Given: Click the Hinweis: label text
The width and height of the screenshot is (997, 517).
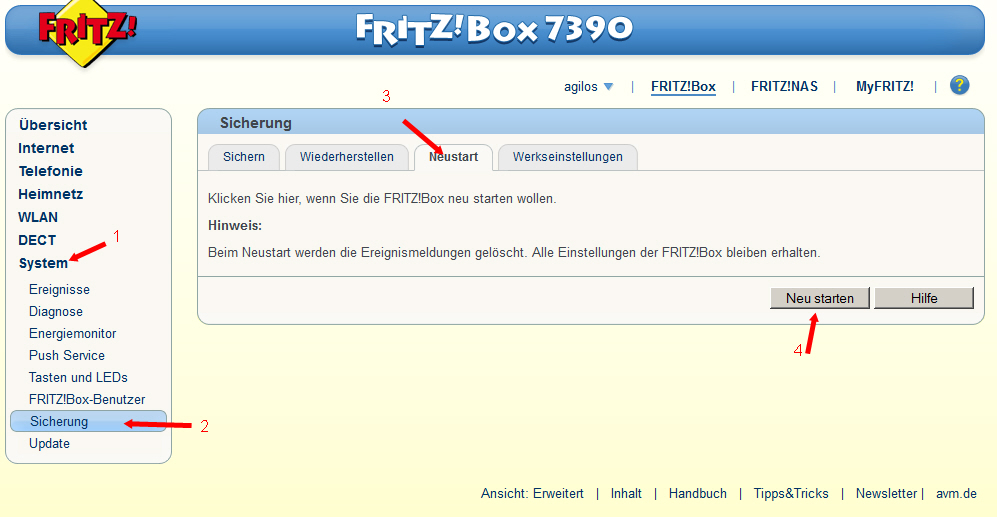Looking at the screenshot, I should [x=235, y=226].
